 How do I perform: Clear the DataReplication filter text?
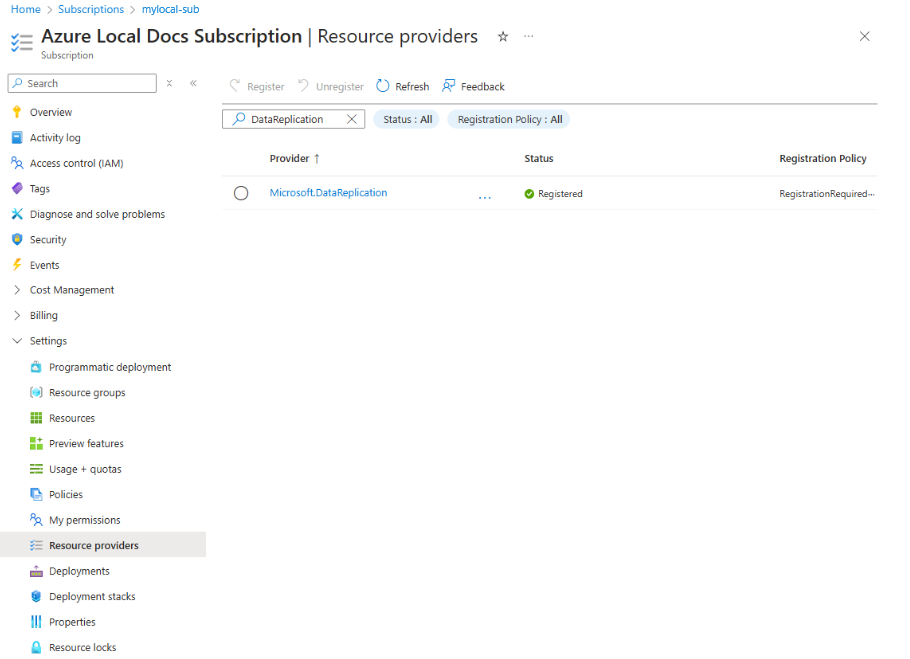tap(351, 119)
